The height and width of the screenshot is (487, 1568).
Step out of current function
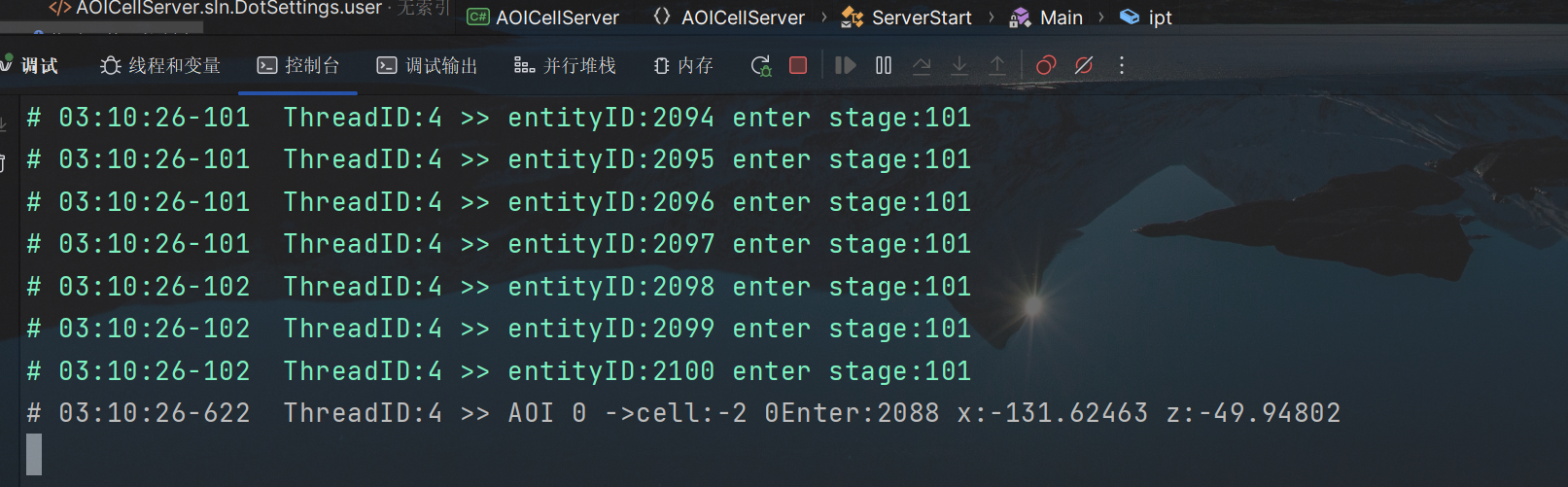pyautogui.click(x=997, y=65)
